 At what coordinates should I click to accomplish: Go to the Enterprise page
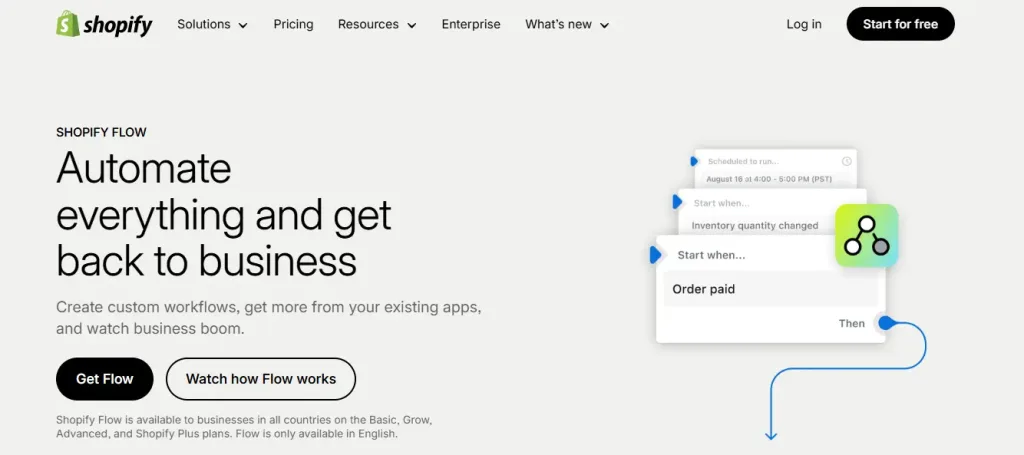(471, 24)
